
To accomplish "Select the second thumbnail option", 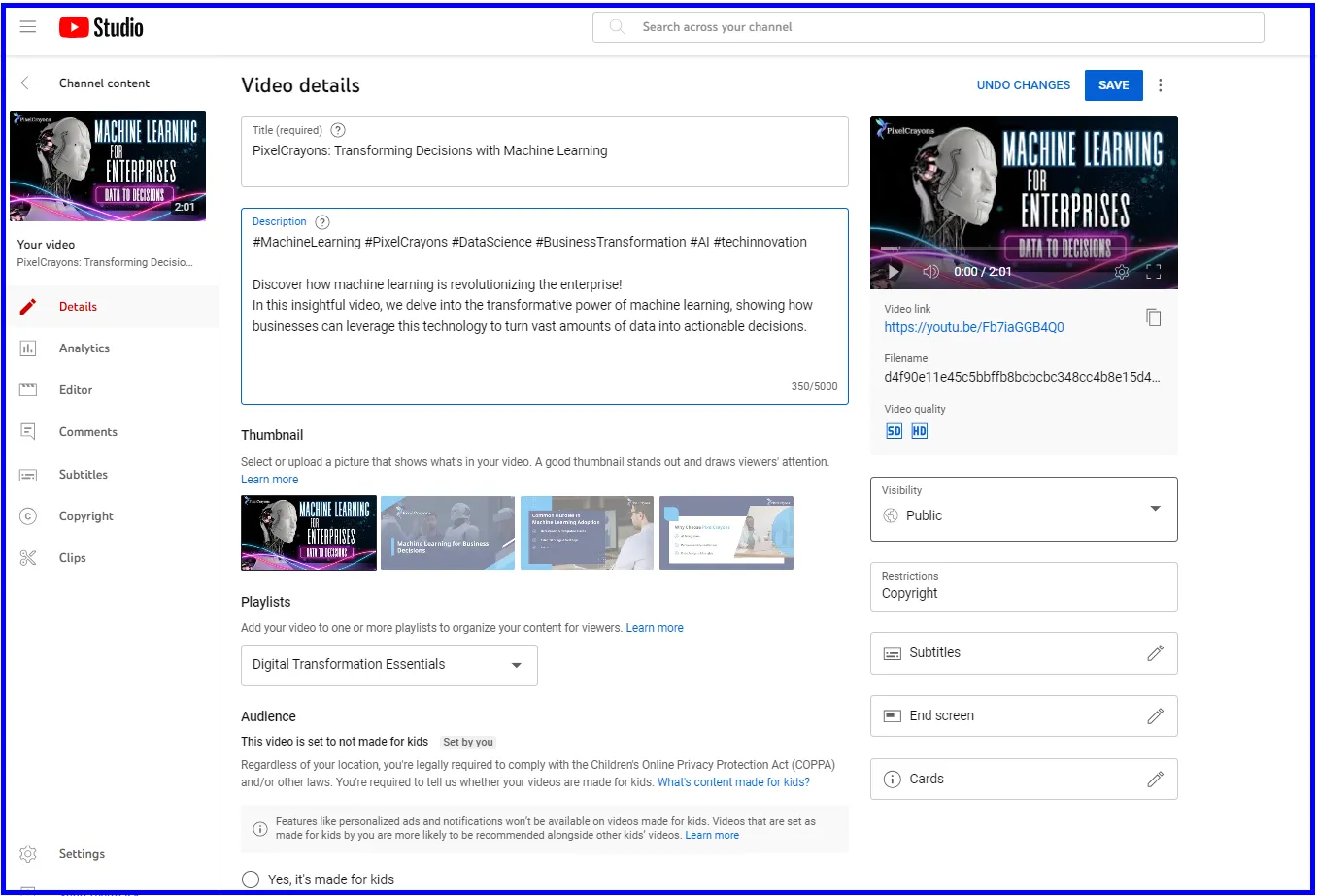I will coord(447,532).
